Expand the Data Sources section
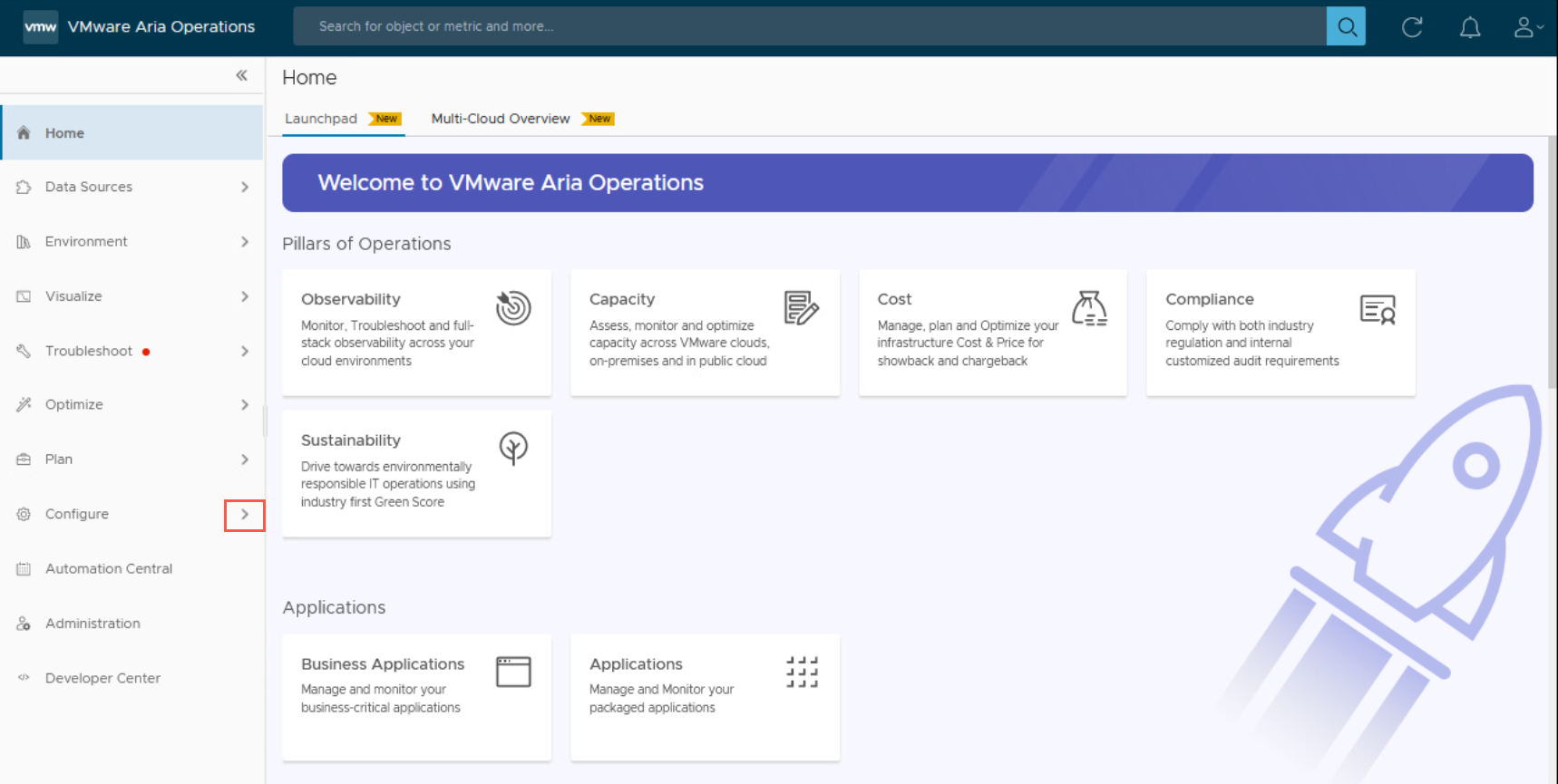The image size is (1558, 784). (x=245, y=187)
